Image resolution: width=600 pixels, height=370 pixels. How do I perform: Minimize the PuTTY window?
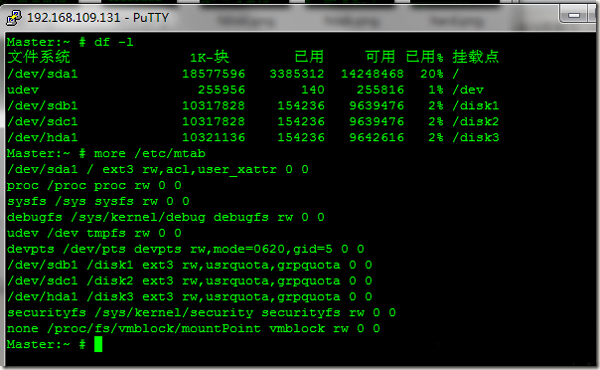(x=574, y=15)
